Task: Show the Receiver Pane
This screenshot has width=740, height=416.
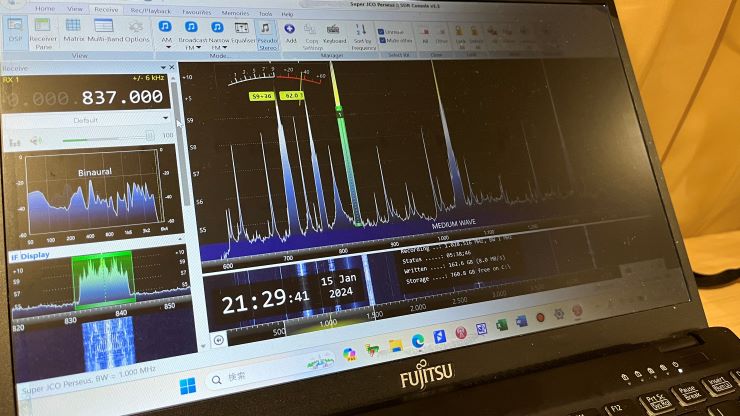Action: click(43, 33)
